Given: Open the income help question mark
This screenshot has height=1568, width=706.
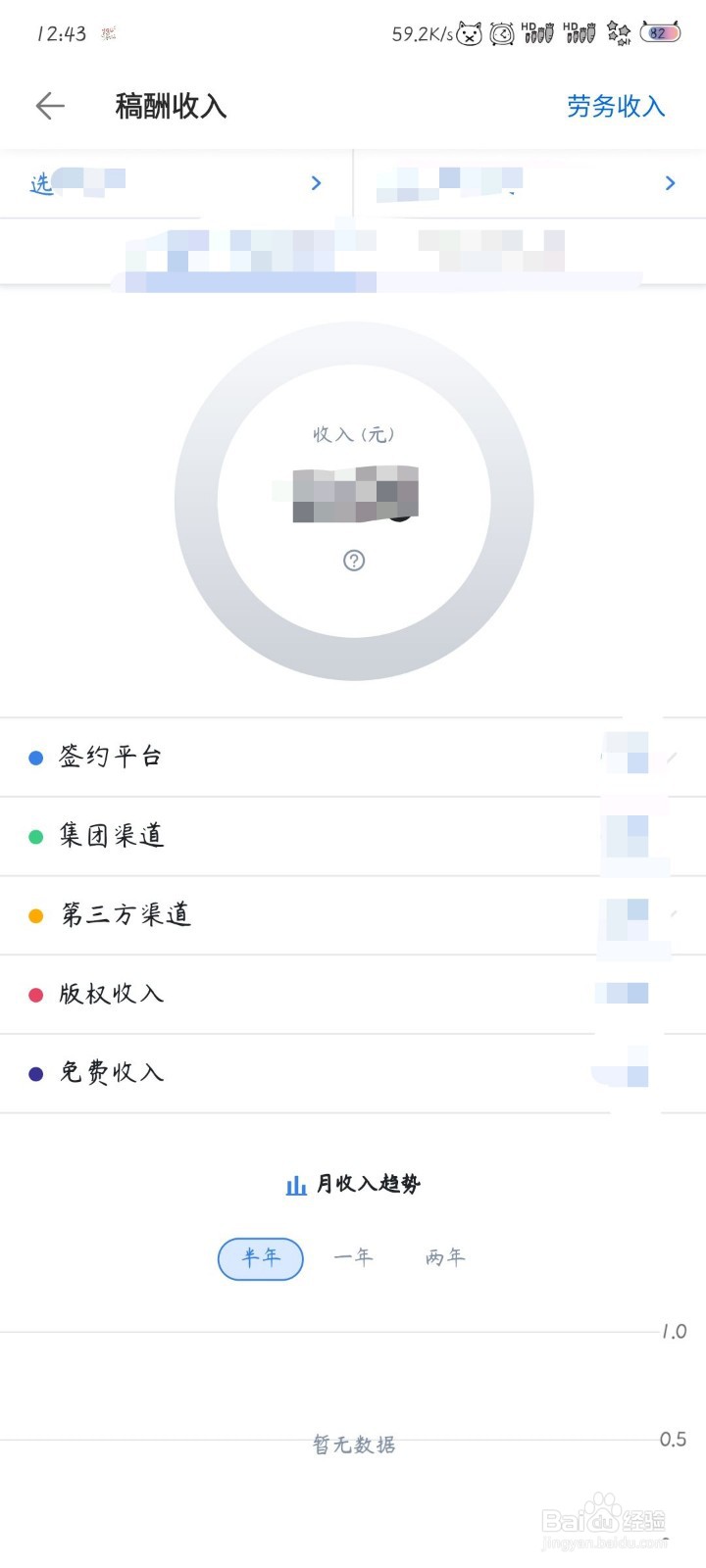Looking at the screenshot, I should point(354,561).
